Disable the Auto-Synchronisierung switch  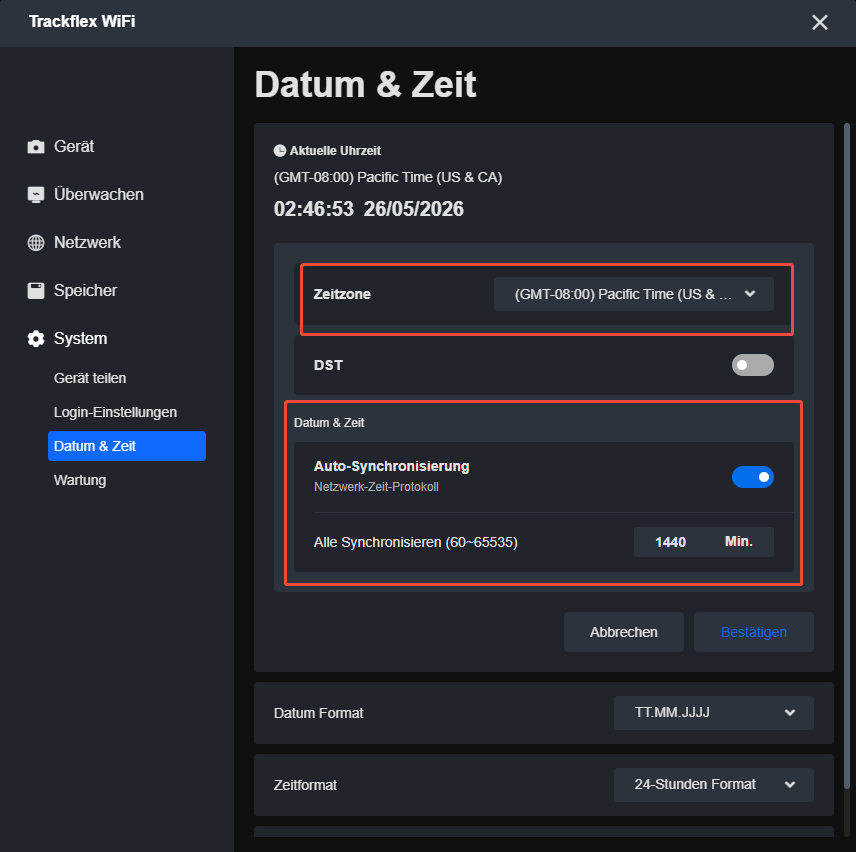point(752,477)
